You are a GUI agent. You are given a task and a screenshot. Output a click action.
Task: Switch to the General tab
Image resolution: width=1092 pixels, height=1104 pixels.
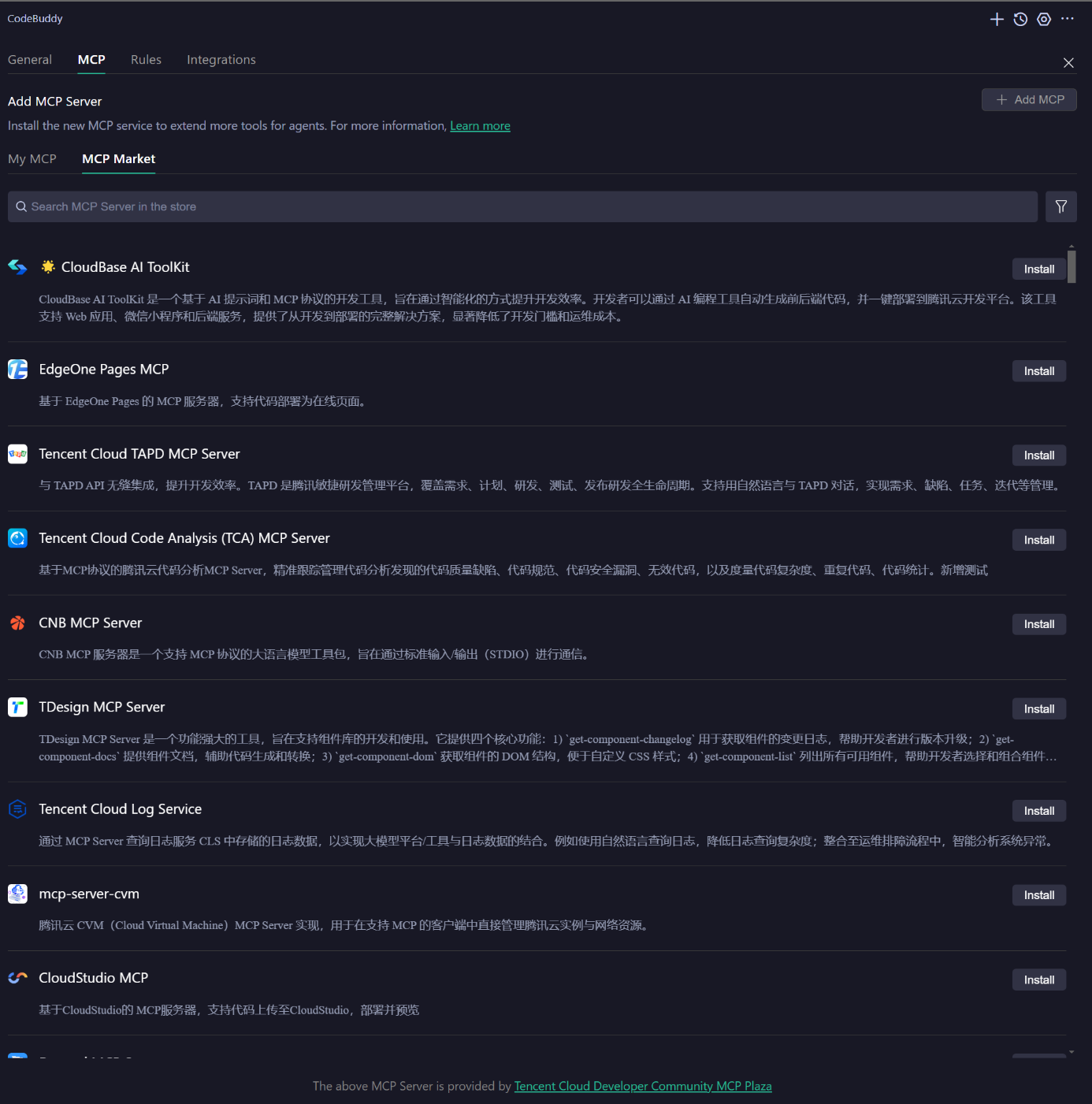coord(30,60)
